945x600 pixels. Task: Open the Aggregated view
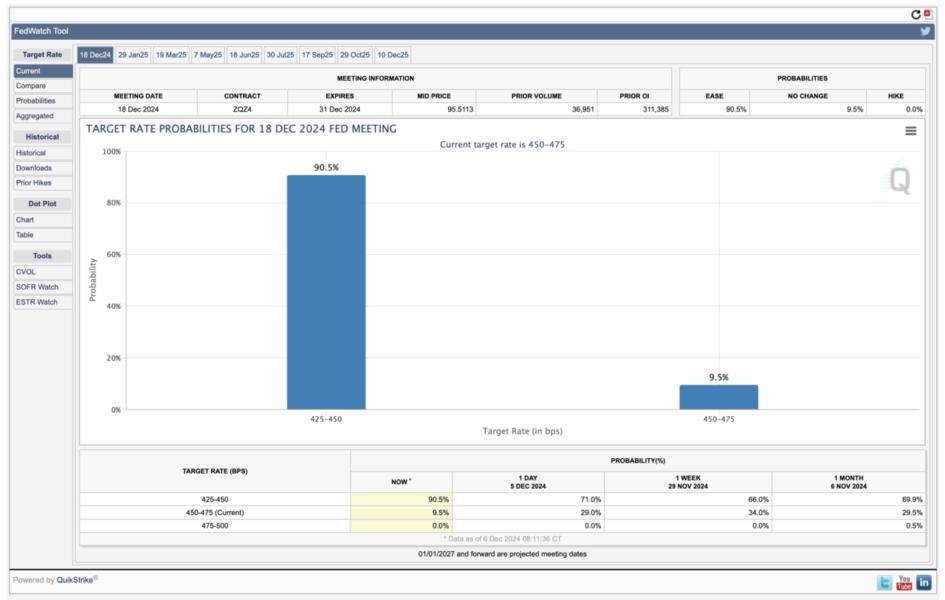coord(35,116)
